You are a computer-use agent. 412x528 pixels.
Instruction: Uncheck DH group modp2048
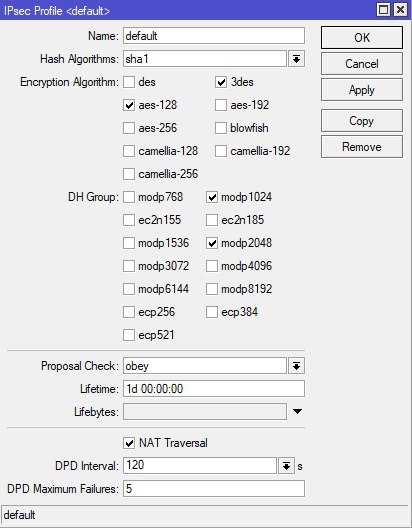pos(212,243)
